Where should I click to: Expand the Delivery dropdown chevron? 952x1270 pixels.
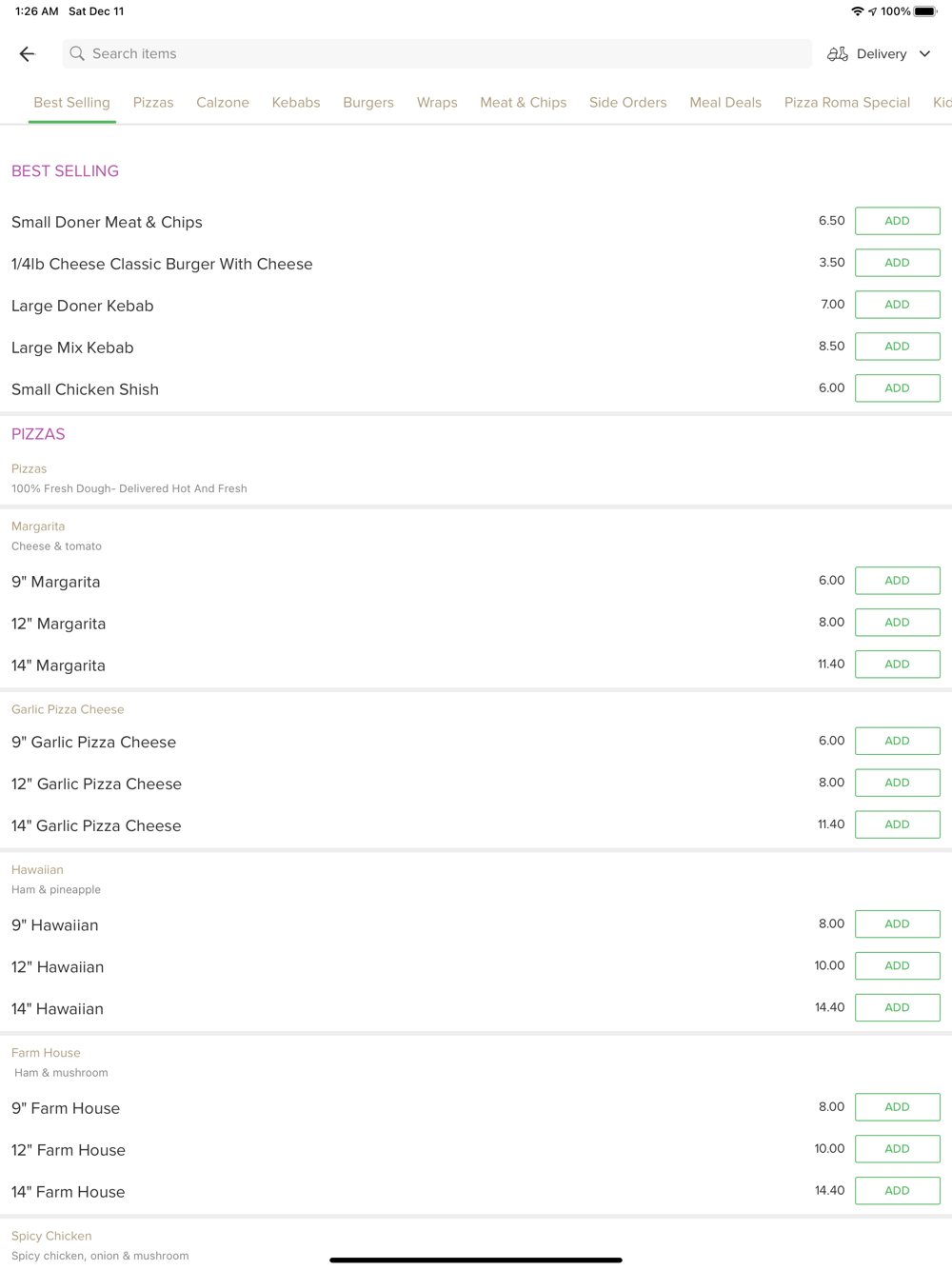pos(924,54)
